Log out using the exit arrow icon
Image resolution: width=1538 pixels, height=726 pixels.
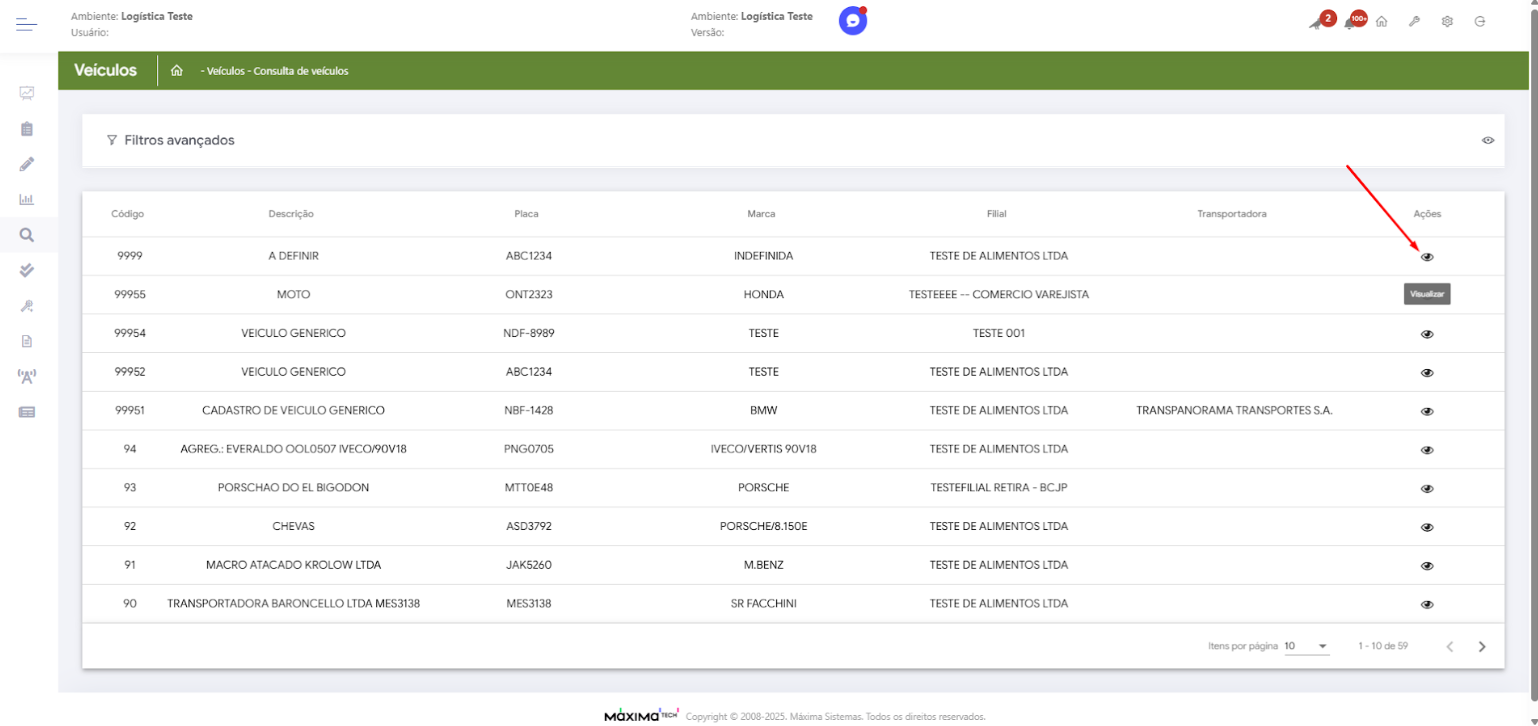[1480, 22]
